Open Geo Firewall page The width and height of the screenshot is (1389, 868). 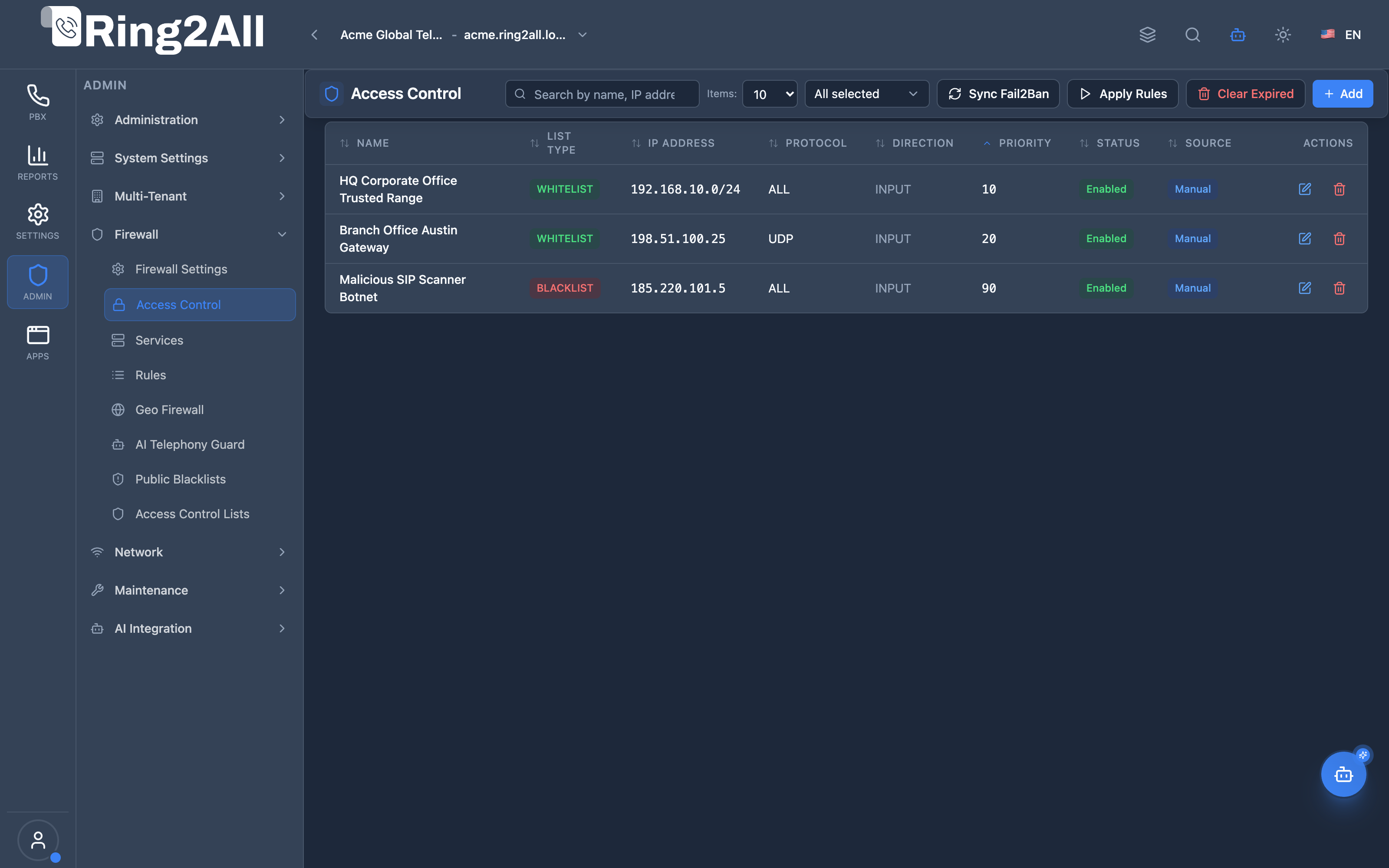click(200, 409)
